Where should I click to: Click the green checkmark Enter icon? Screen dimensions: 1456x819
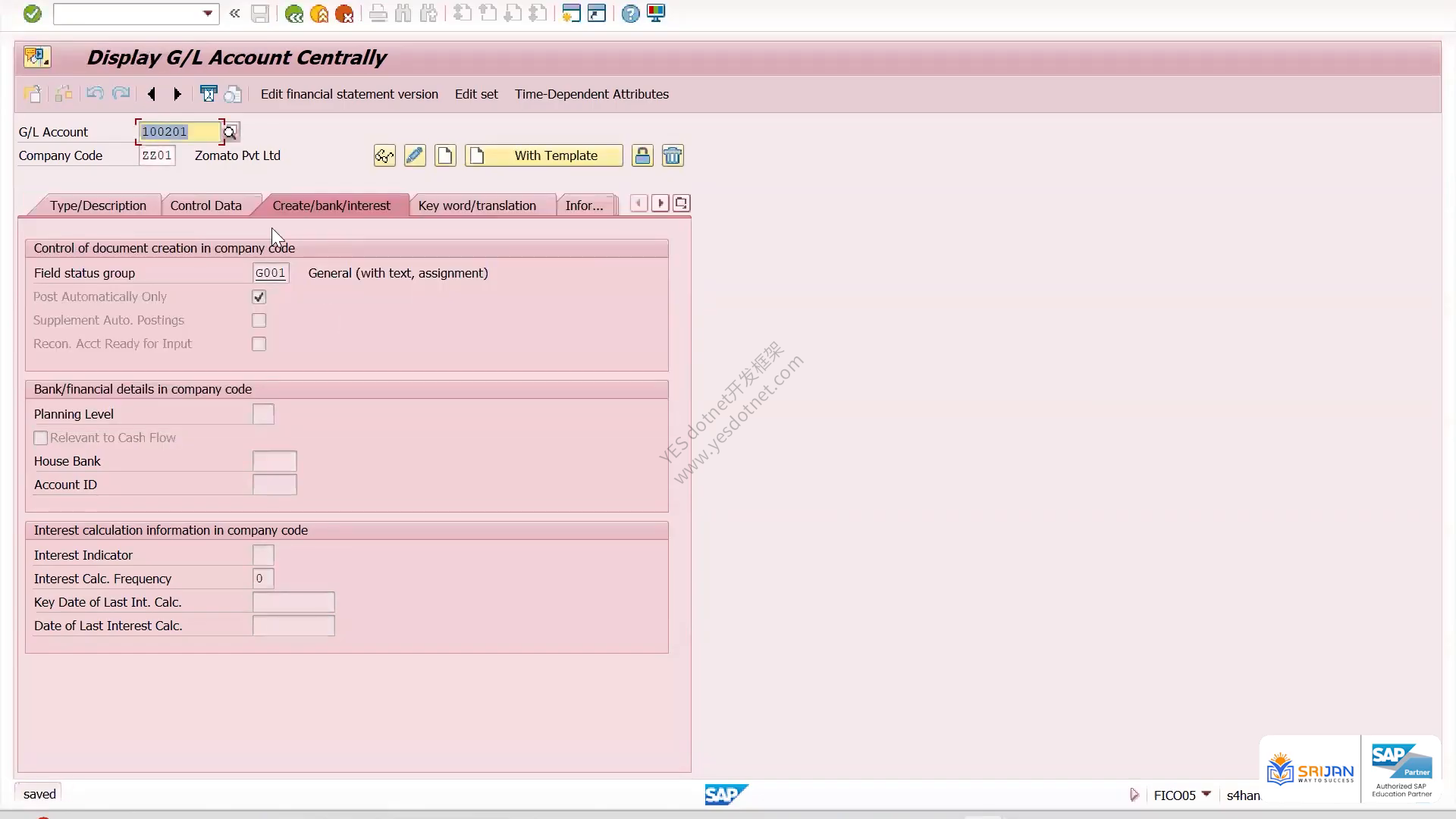click(32, 14)
